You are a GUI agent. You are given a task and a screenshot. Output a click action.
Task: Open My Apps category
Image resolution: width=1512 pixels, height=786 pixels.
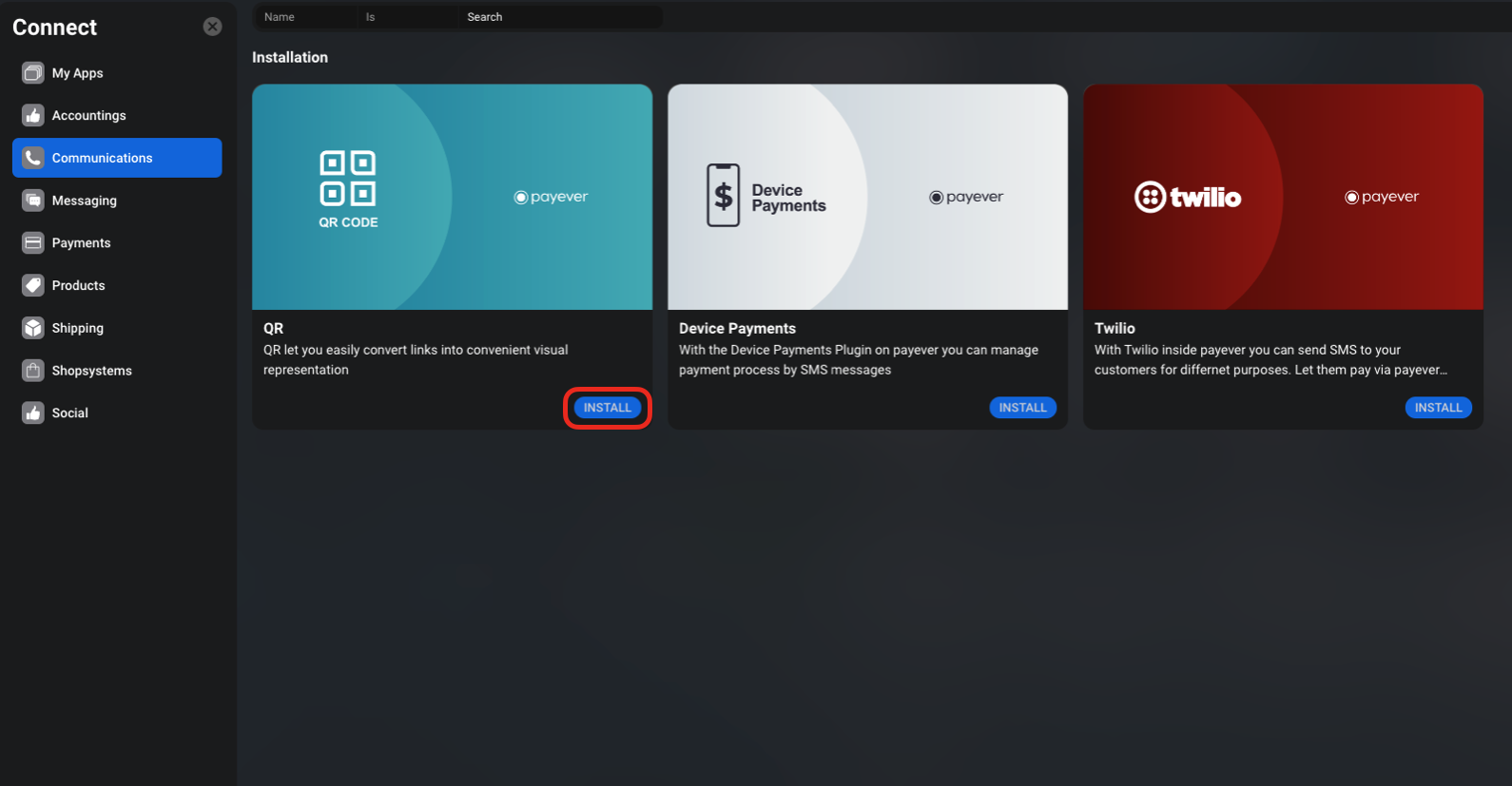click(117, 73)
